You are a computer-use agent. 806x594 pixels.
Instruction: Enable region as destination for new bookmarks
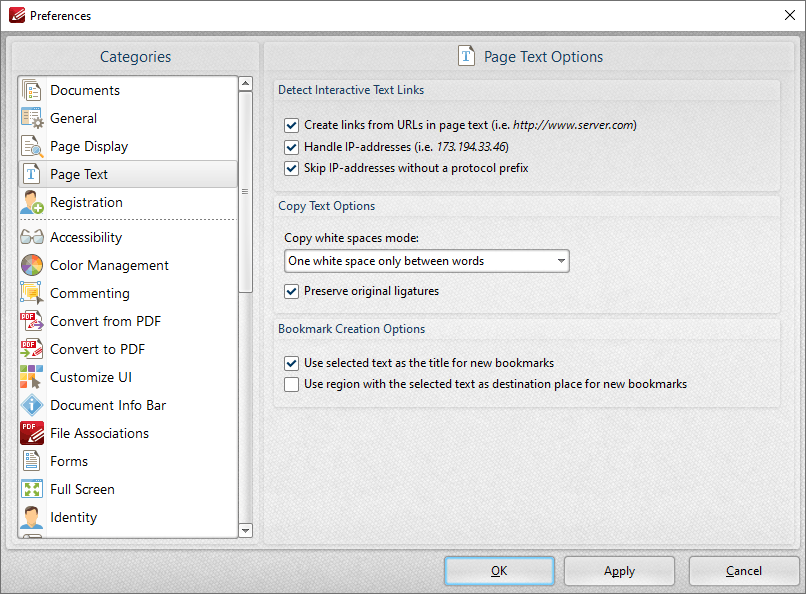tap(291, 384)
